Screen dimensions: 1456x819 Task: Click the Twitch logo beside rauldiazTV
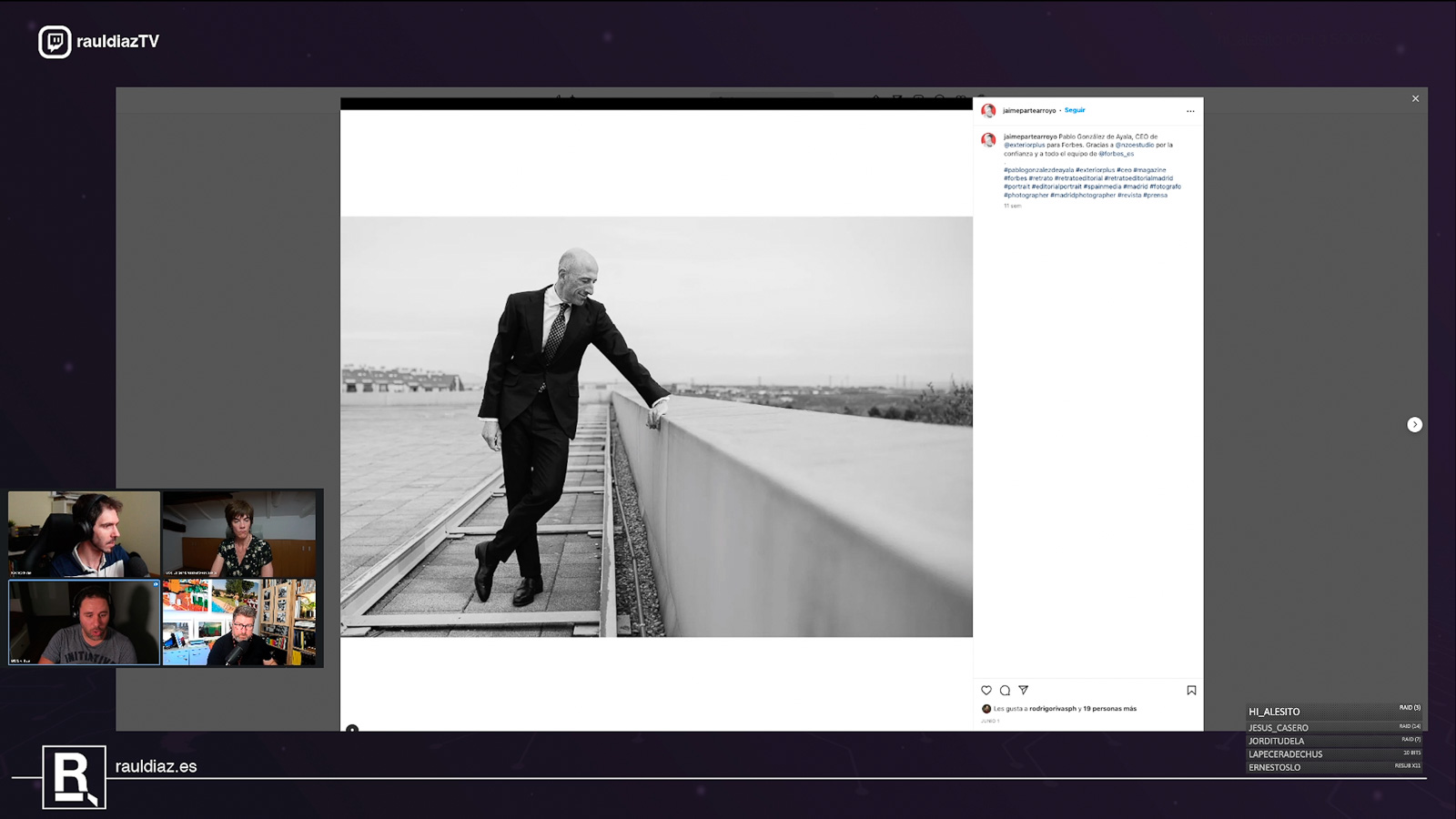coord(55,42)
